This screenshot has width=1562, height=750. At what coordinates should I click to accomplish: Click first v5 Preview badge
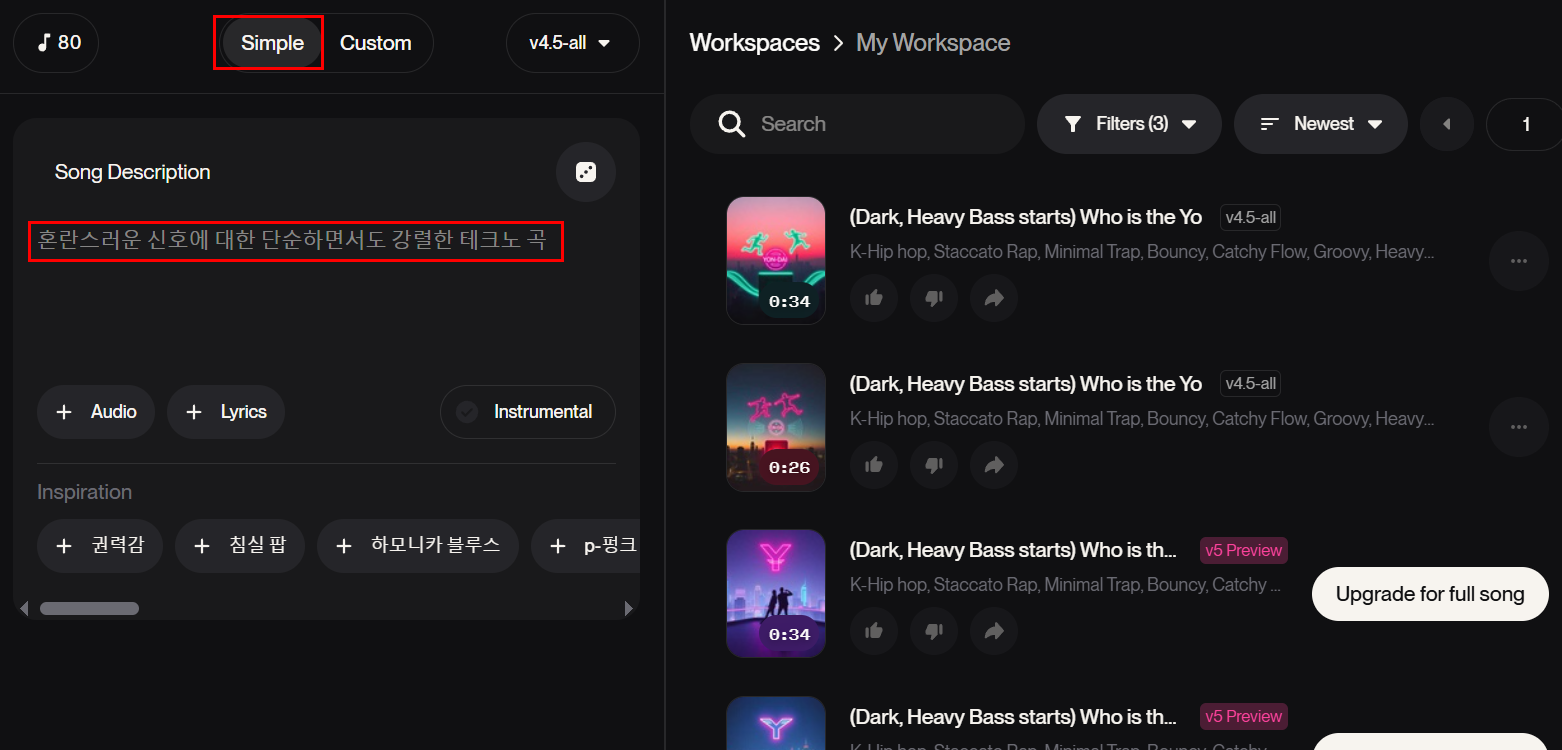[1244, 550]
